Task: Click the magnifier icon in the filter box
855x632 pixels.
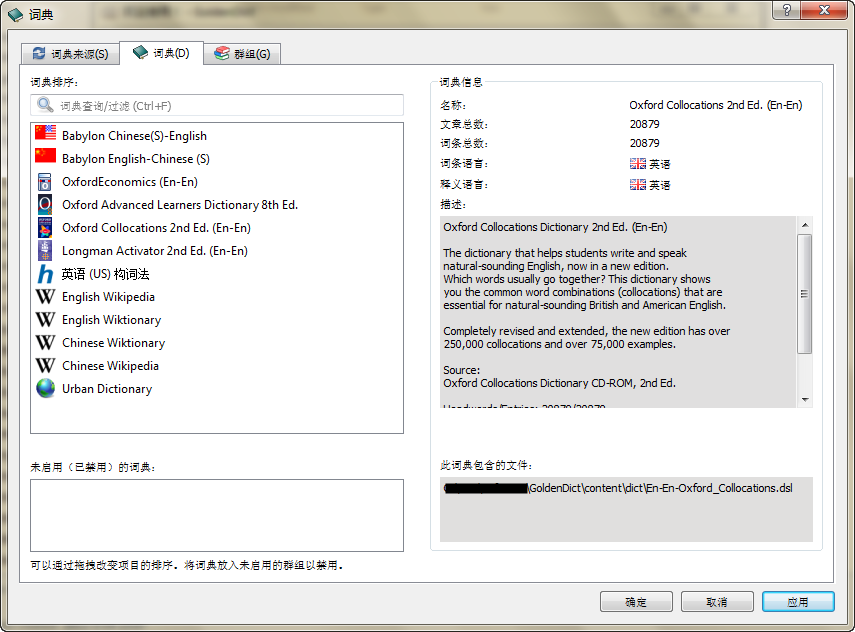Action: coord(45,105)
